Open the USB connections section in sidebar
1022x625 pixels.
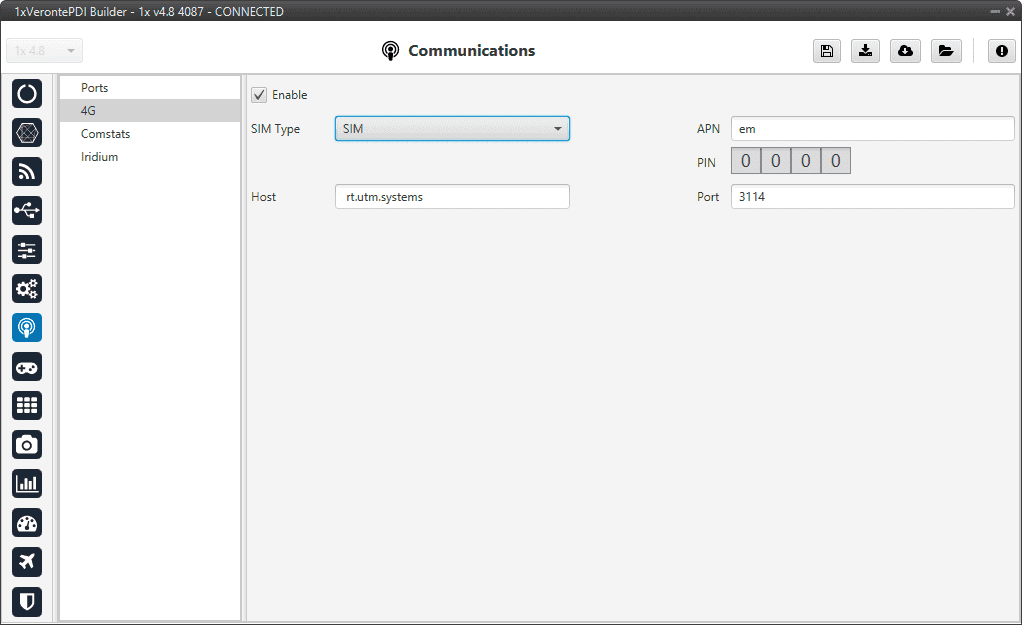coord(27,210)
